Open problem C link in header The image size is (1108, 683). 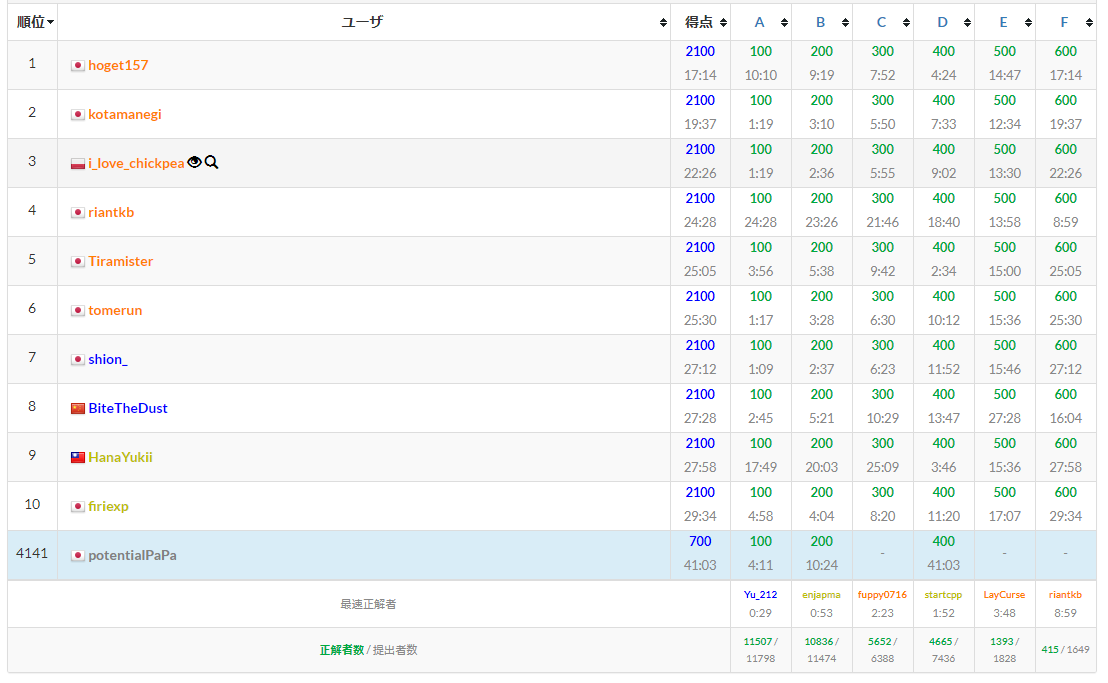(881, 23)
